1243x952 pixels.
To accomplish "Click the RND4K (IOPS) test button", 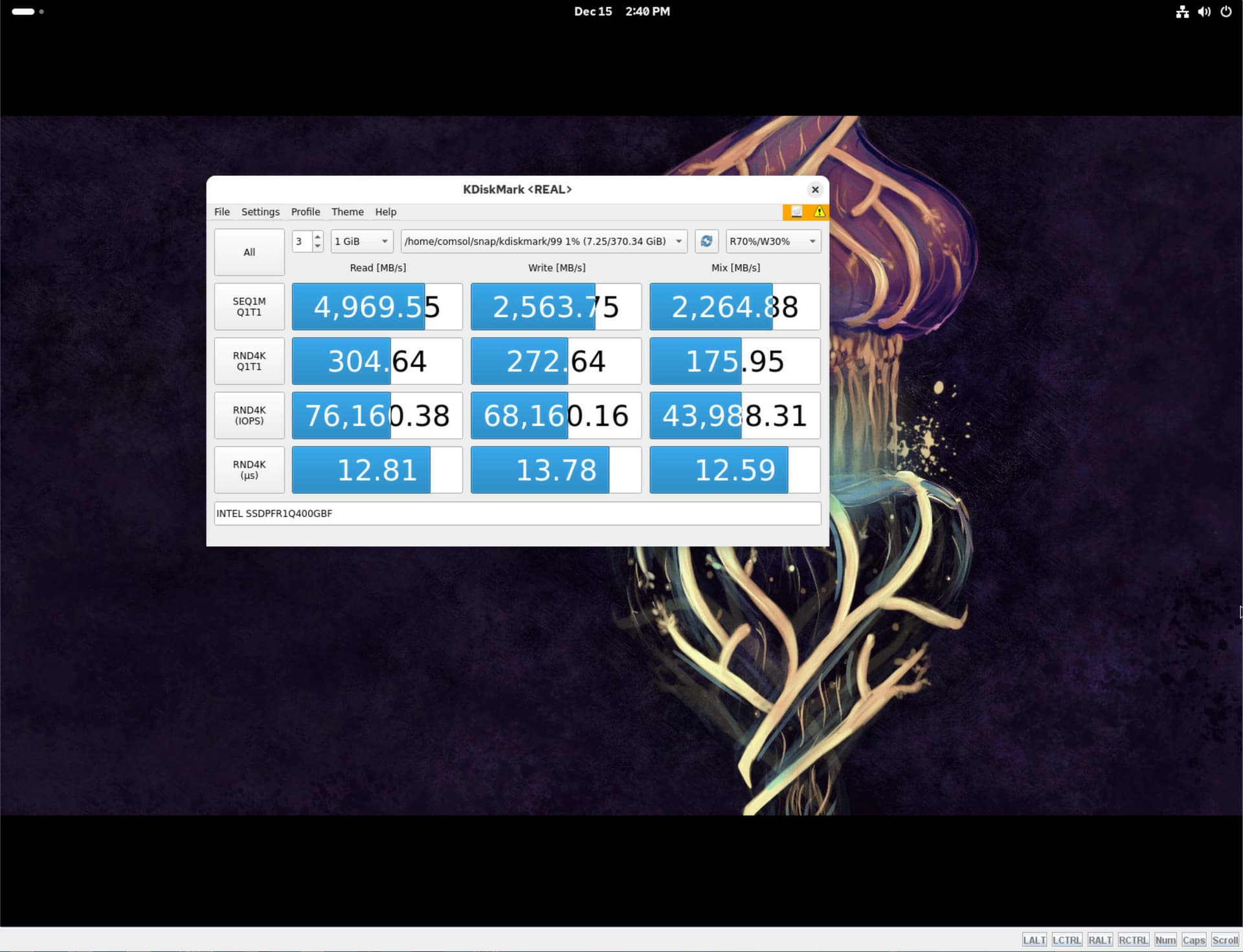I will (x=249, y=415).
